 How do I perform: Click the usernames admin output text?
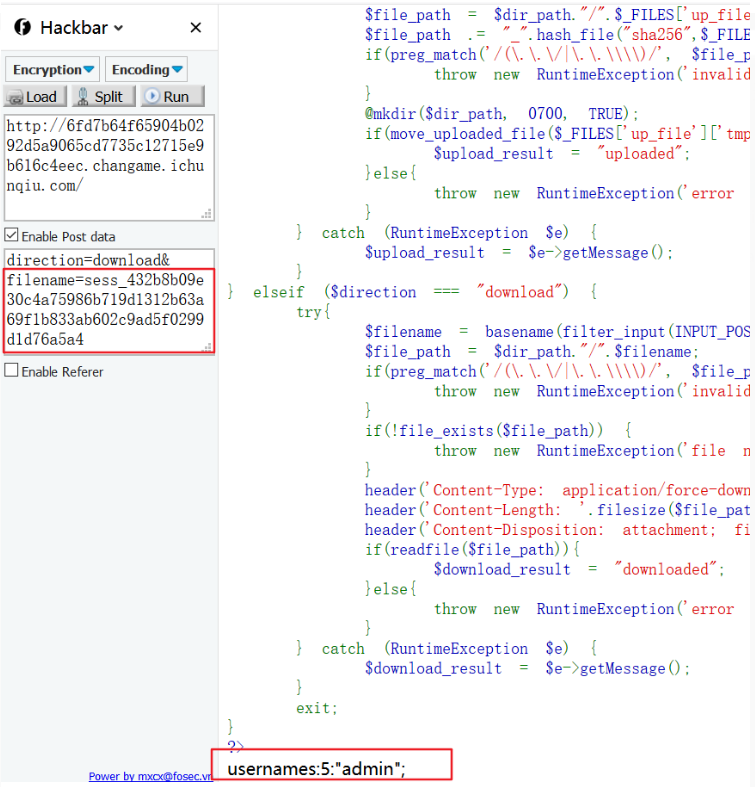click(316, 768)
